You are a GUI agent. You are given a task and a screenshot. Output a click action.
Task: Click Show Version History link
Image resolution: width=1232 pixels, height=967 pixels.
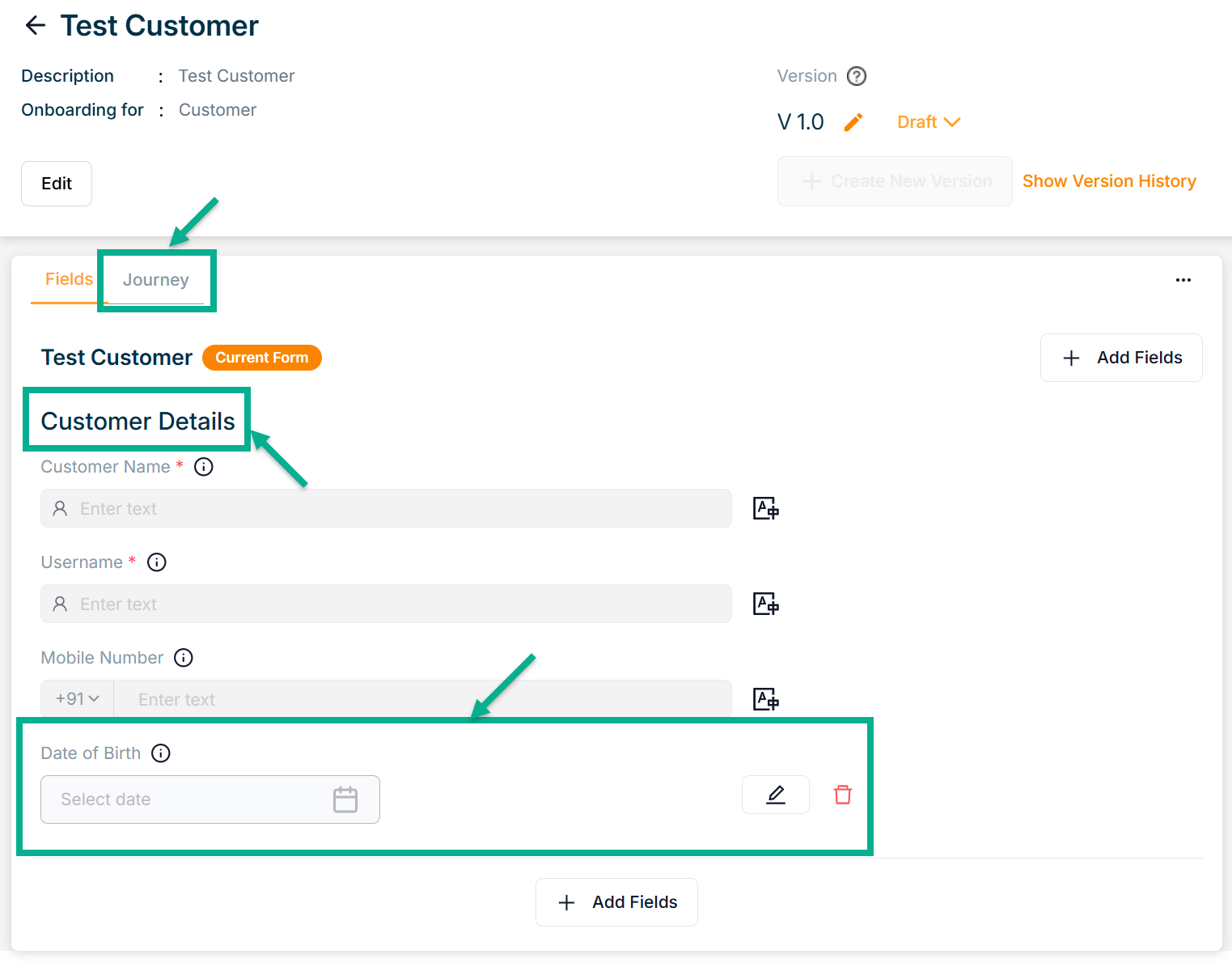[1108, 181]
